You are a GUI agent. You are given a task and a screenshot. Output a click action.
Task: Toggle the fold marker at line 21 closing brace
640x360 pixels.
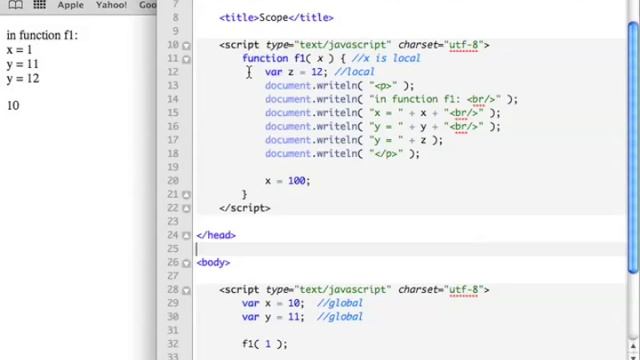(x=186, y=195)
